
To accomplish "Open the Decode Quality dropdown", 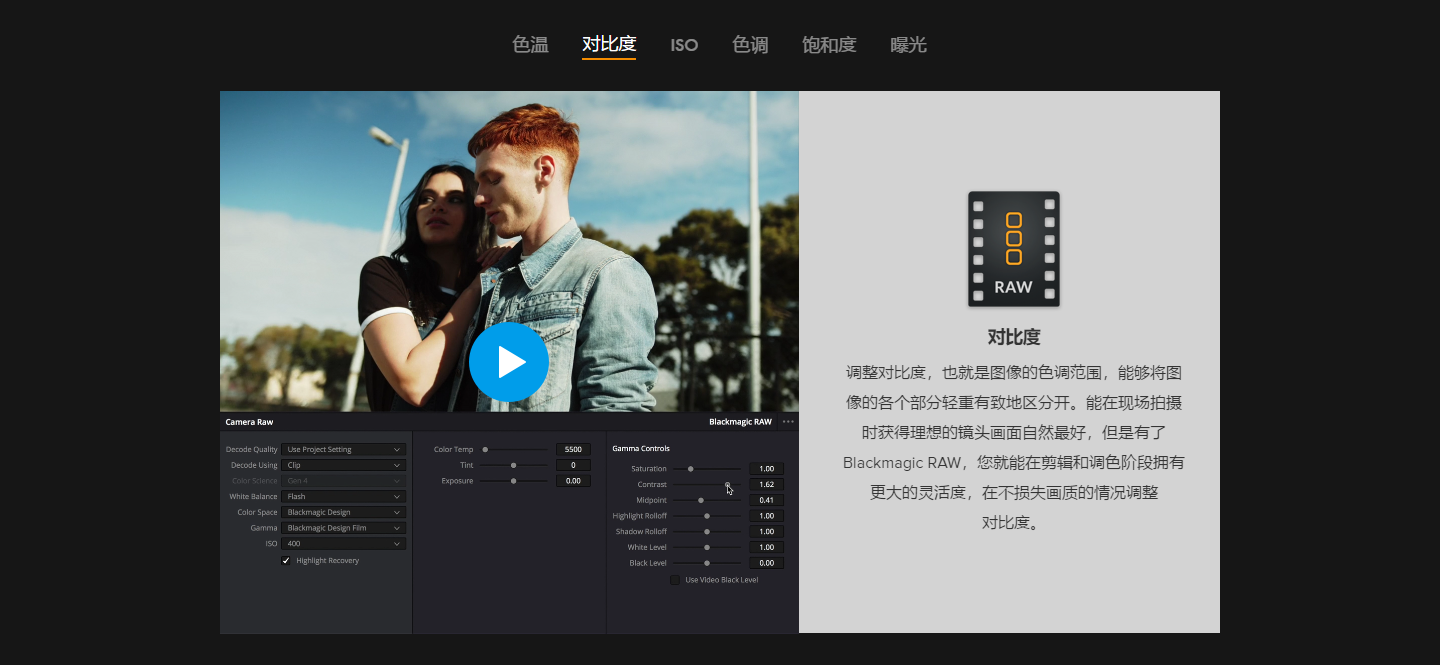I will pos(343,450).
